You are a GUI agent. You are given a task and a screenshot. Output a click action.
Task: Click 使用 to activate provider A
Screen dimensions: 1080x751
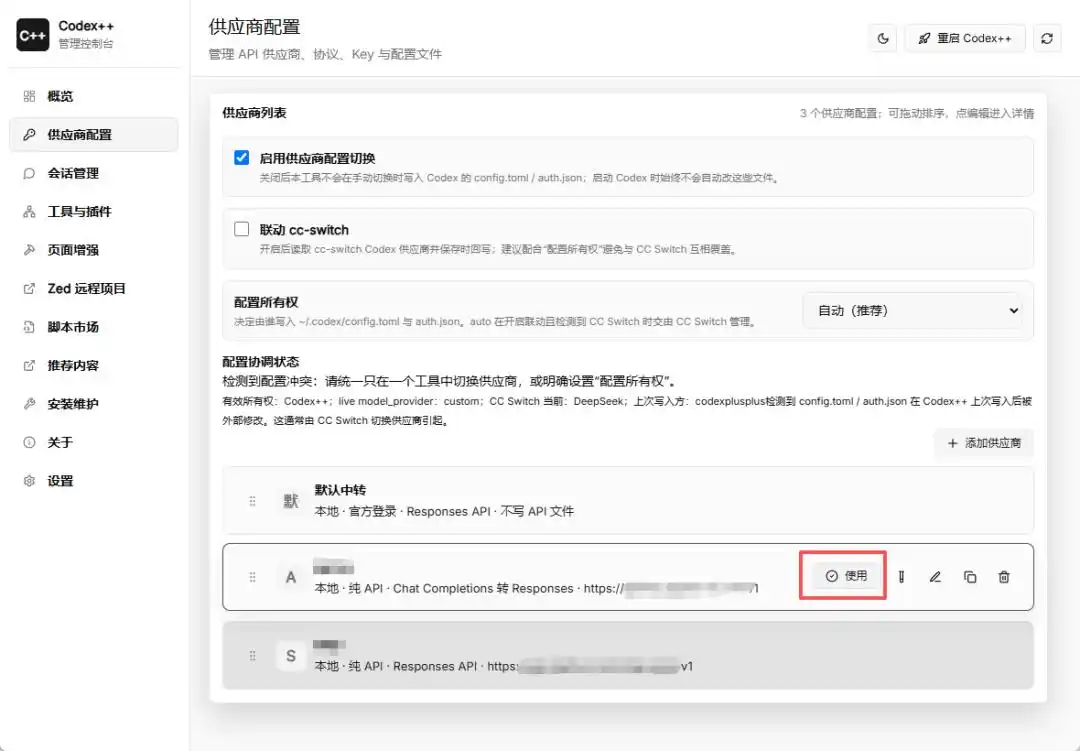click(847, 576)
